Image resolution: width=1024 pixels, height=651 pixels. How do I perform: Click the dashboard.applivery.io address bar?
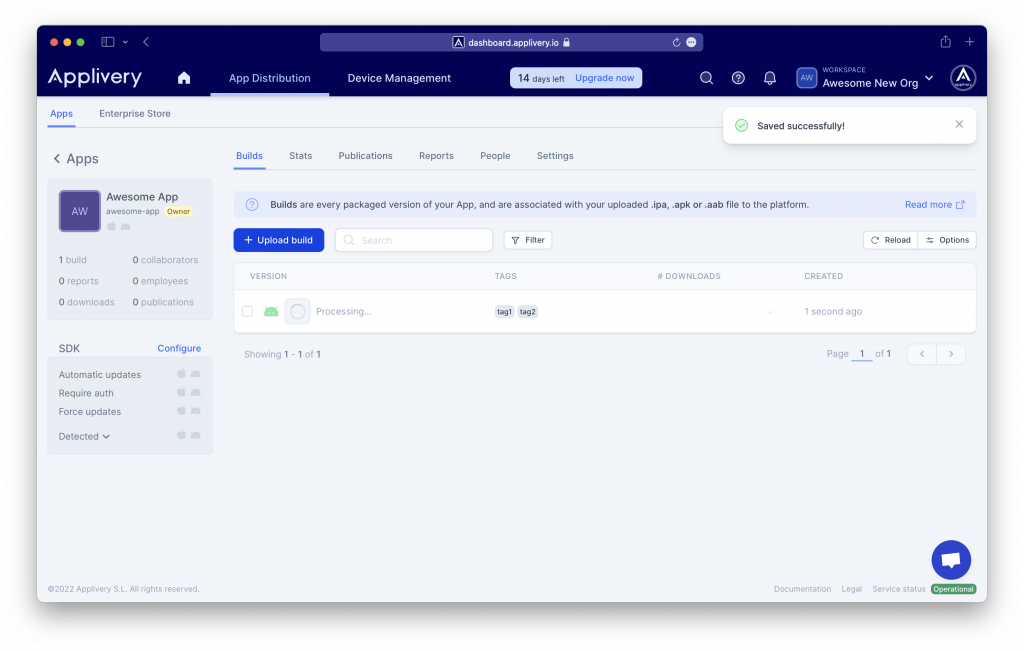coord(511,42)
